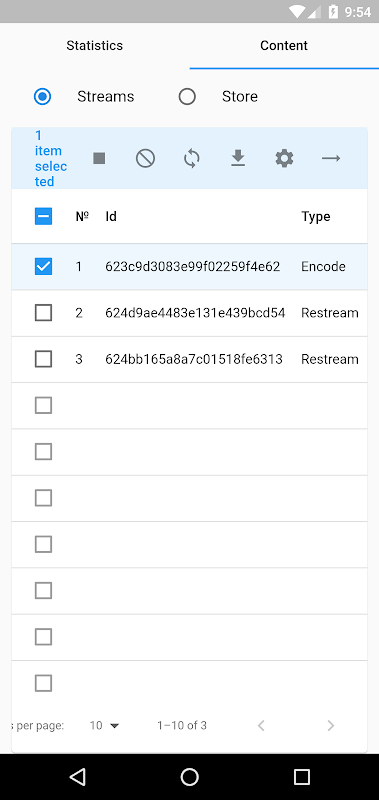This screenshot has width=379, height=800.
Task: Click the Id column header
Action: pyautogui.click(x=111, y=216)
